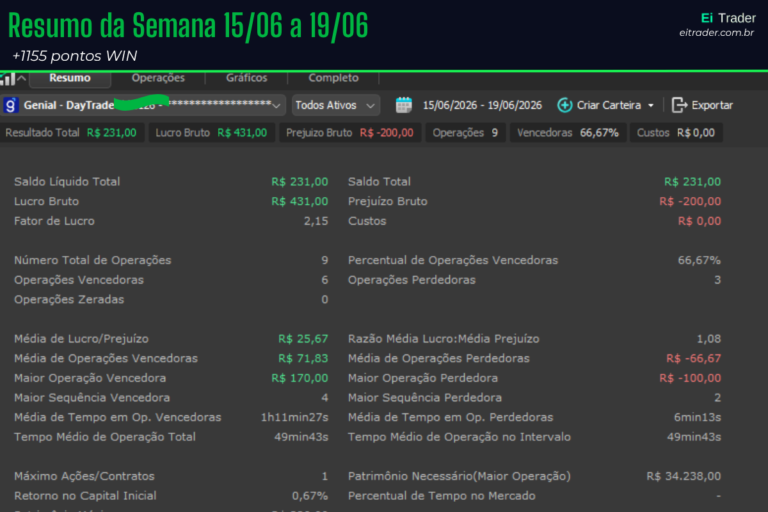Select the top-bar Operações 9 box
The width and height of the screenshot is (768, 512).
[465, 133]
